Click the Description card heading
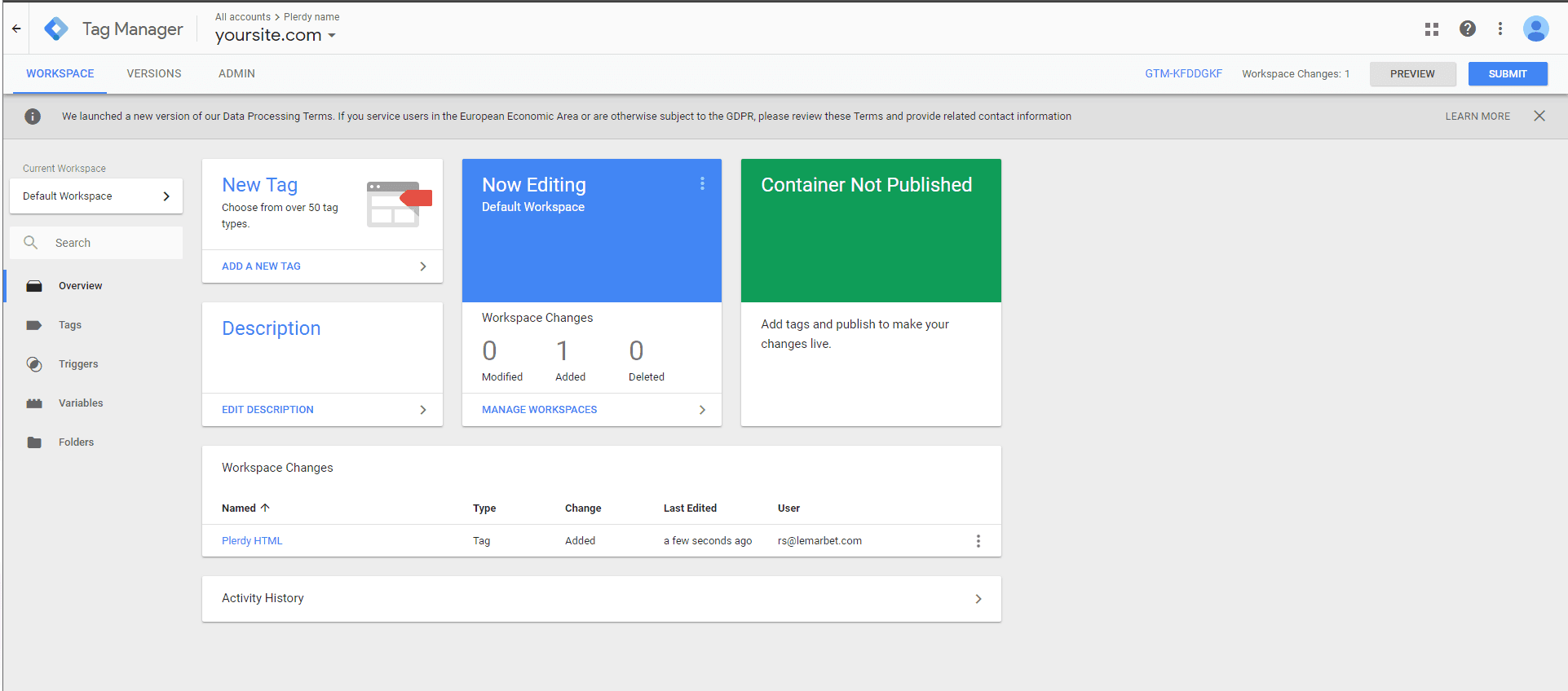The width and height of the screenshot is (1568, 691). (271, 328)
